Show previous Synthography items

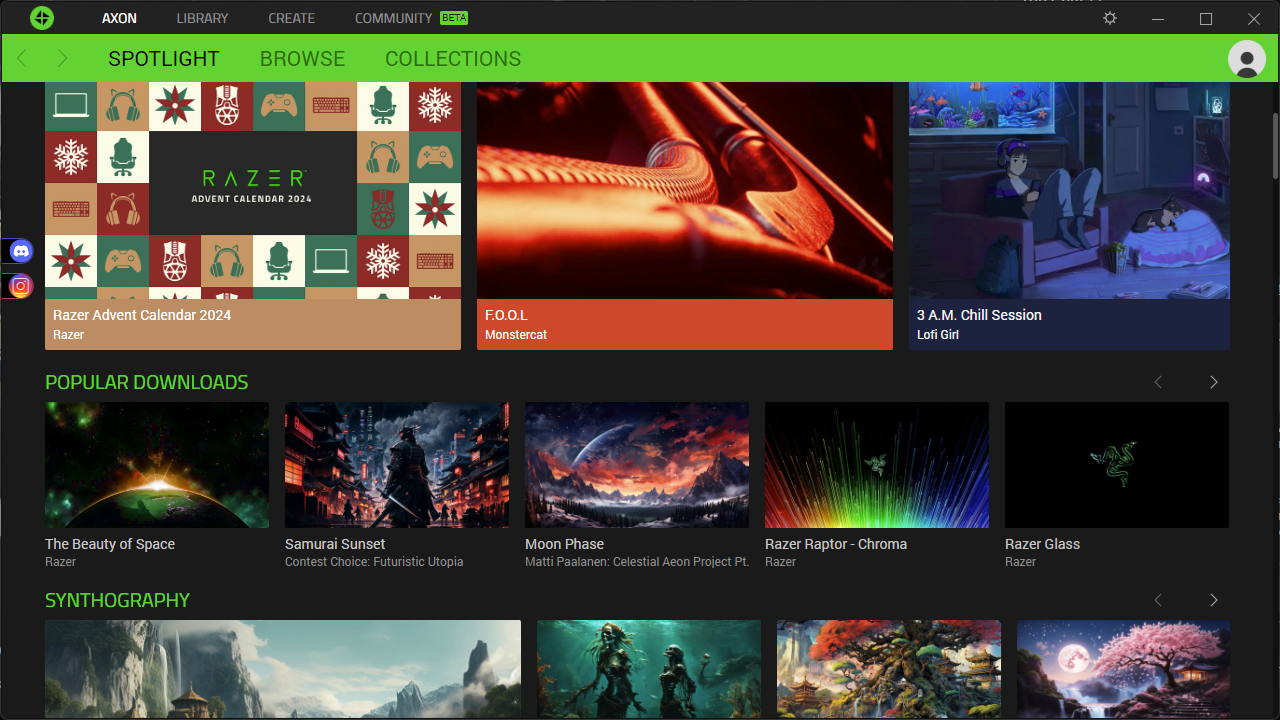1158,600
